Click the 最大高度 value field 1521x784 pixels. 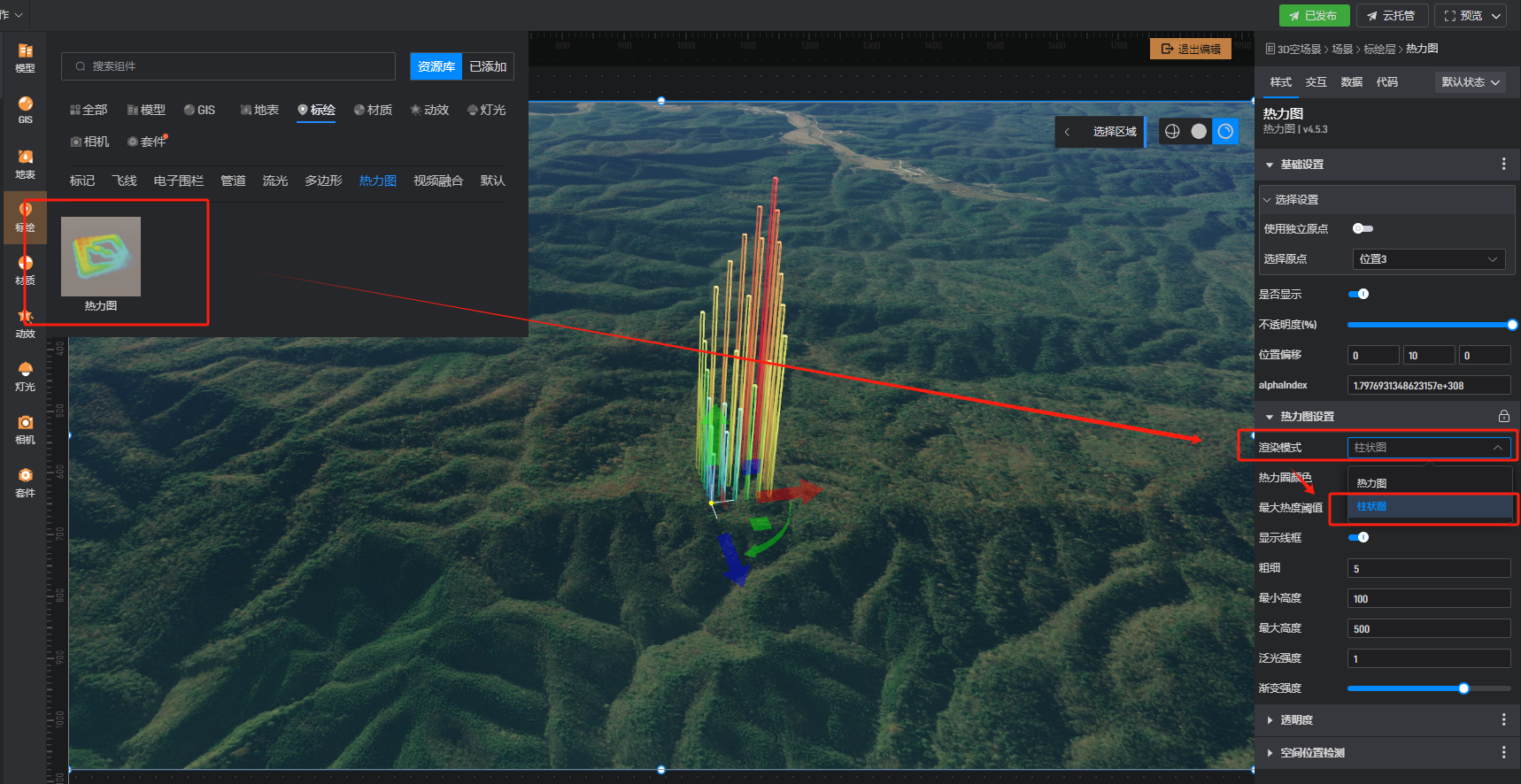pyautogui.click(x=1429, y=628)
